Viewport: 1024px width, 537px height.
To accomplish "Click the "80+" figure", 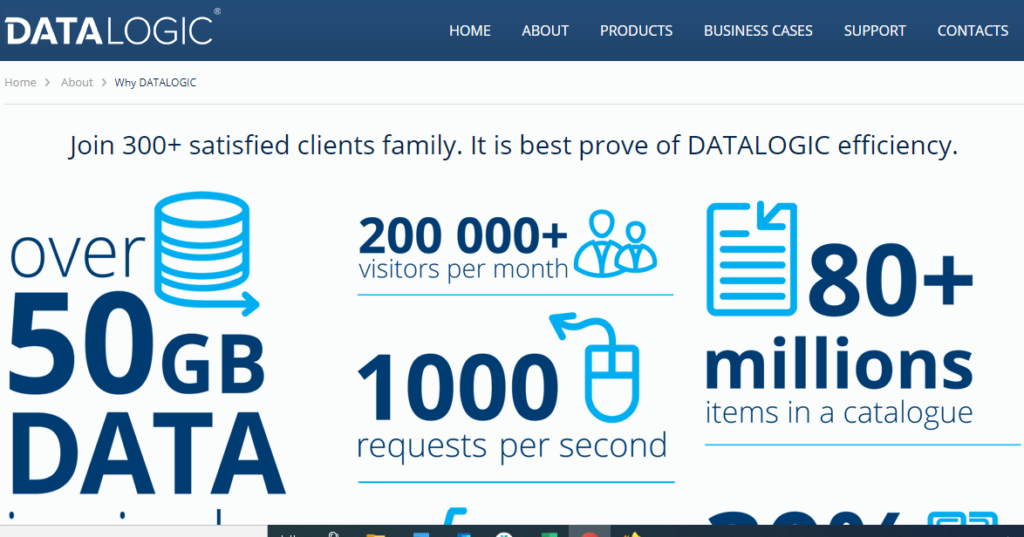I will tap(891, 280).
